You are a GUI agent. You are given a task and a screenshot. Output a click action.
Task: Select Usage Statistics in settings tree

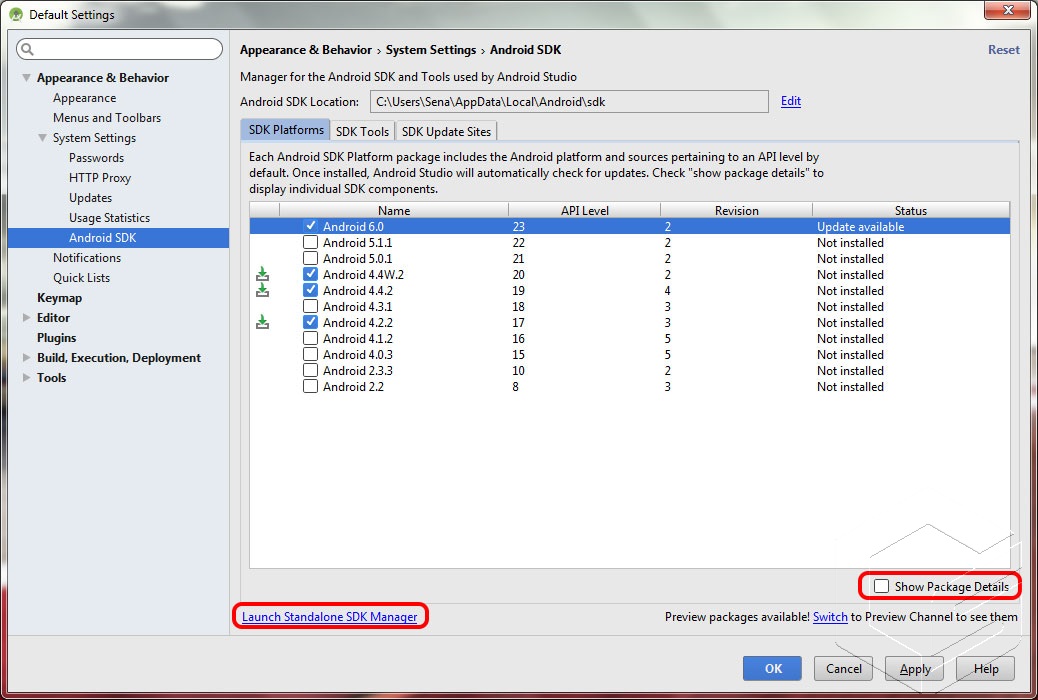[x=109, y=218]
